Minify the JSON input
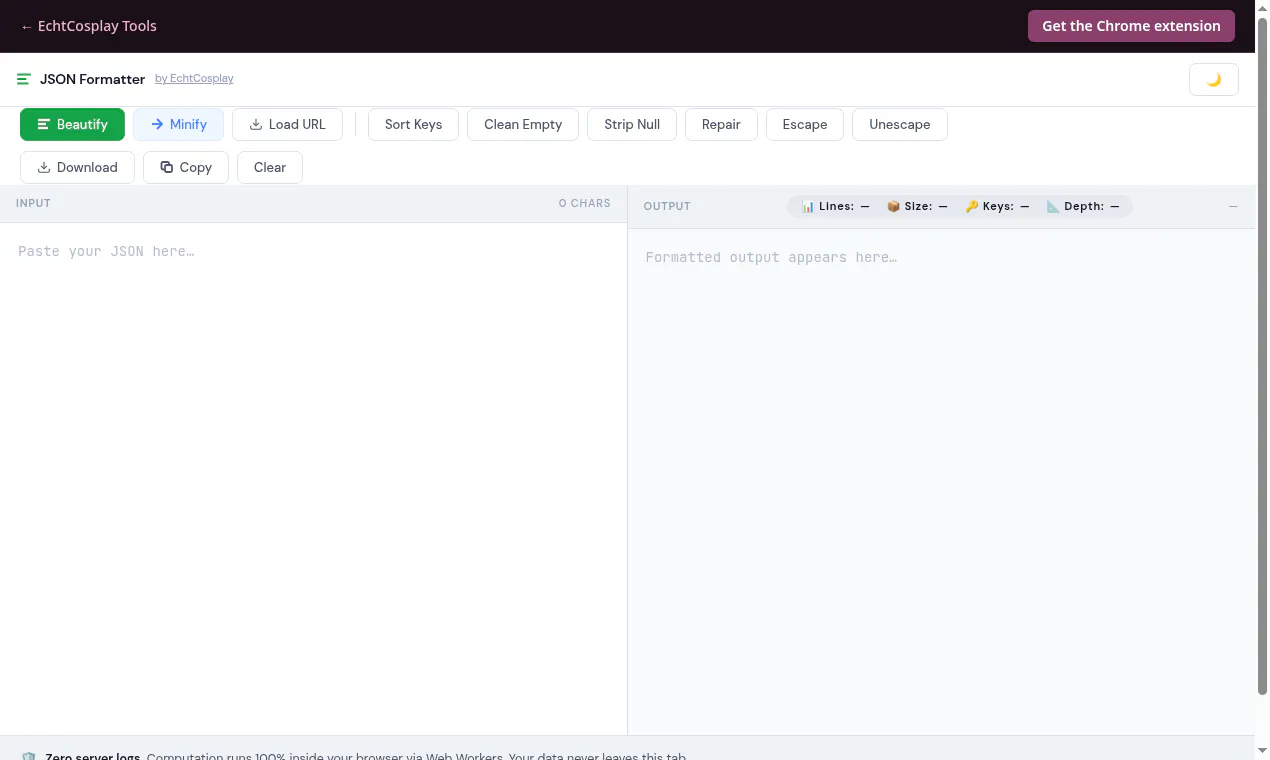1270x760 pixels. pyautogui.click(x=178, y=124)
